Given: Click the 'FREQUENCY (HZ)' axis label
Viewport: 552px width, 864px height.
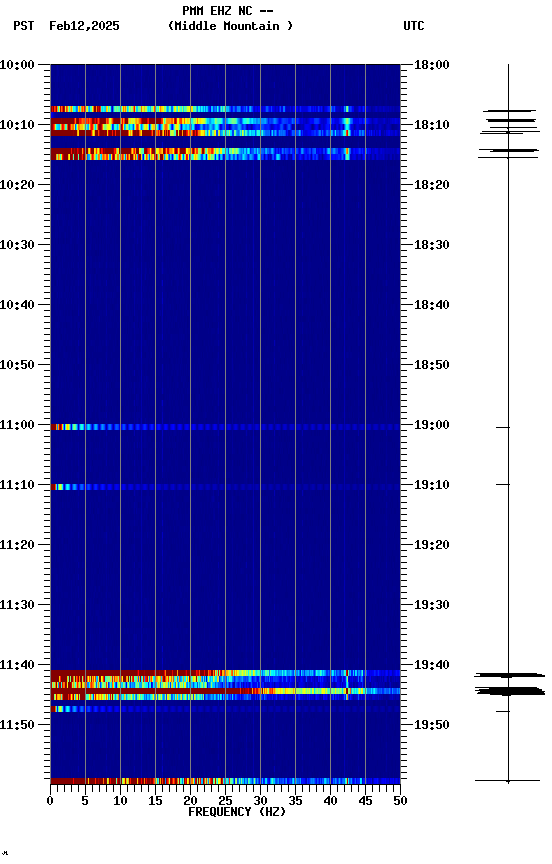Looking at the screenshot, I should coord(237,812).
